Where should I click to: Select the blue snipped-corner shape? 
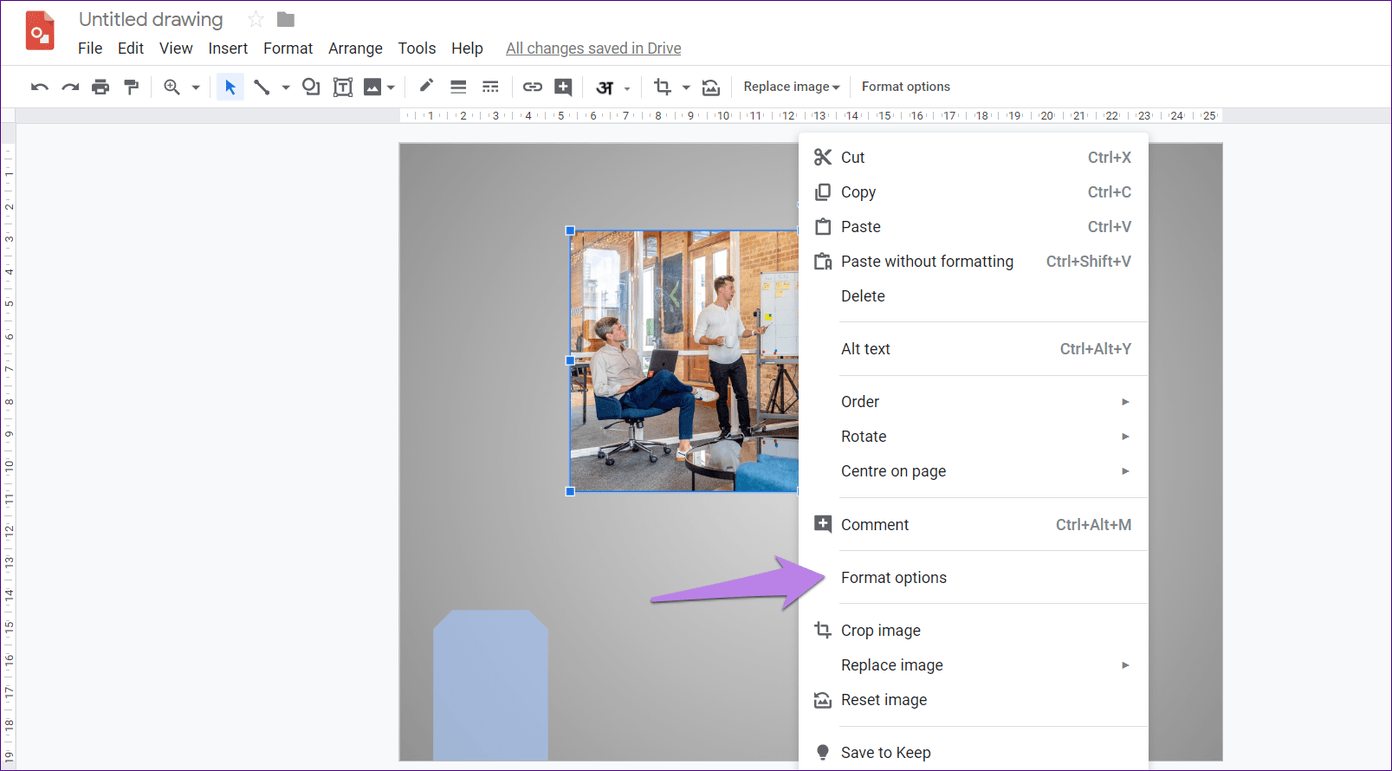pyautogui.click(x=490, y=685)
